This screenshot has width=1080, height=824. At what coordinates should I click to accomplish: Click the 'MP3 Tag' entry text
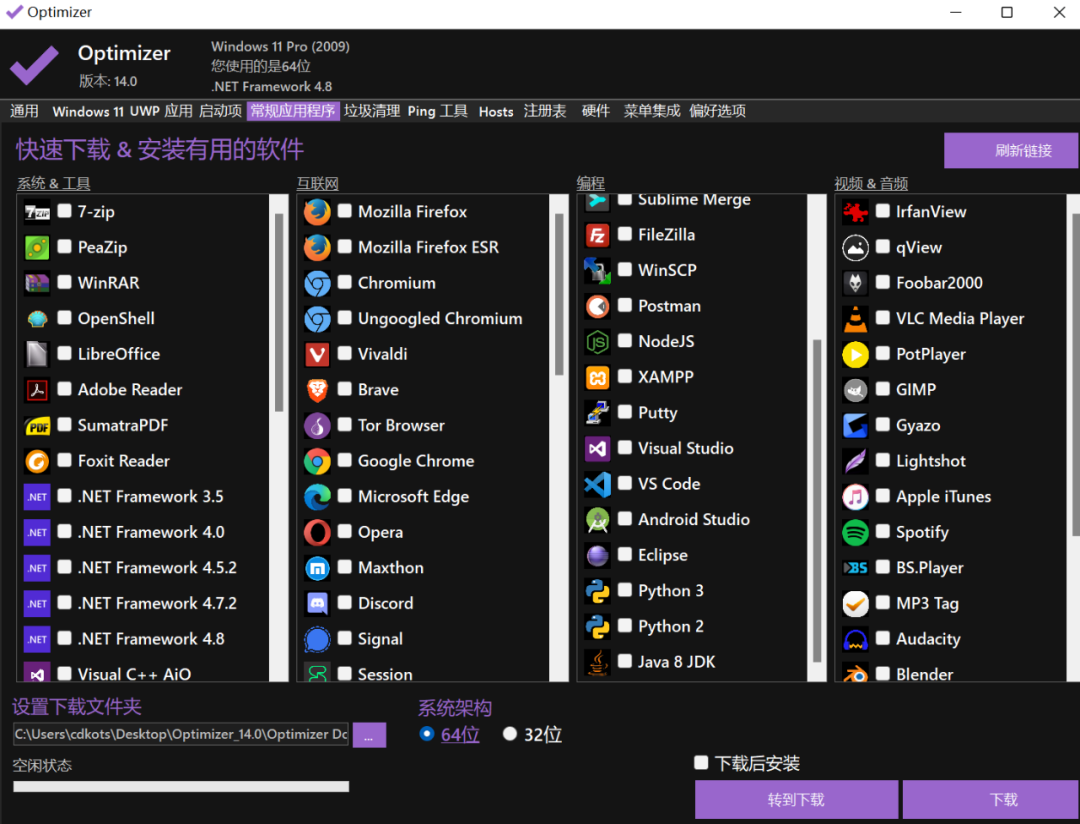tap(927, 604)
